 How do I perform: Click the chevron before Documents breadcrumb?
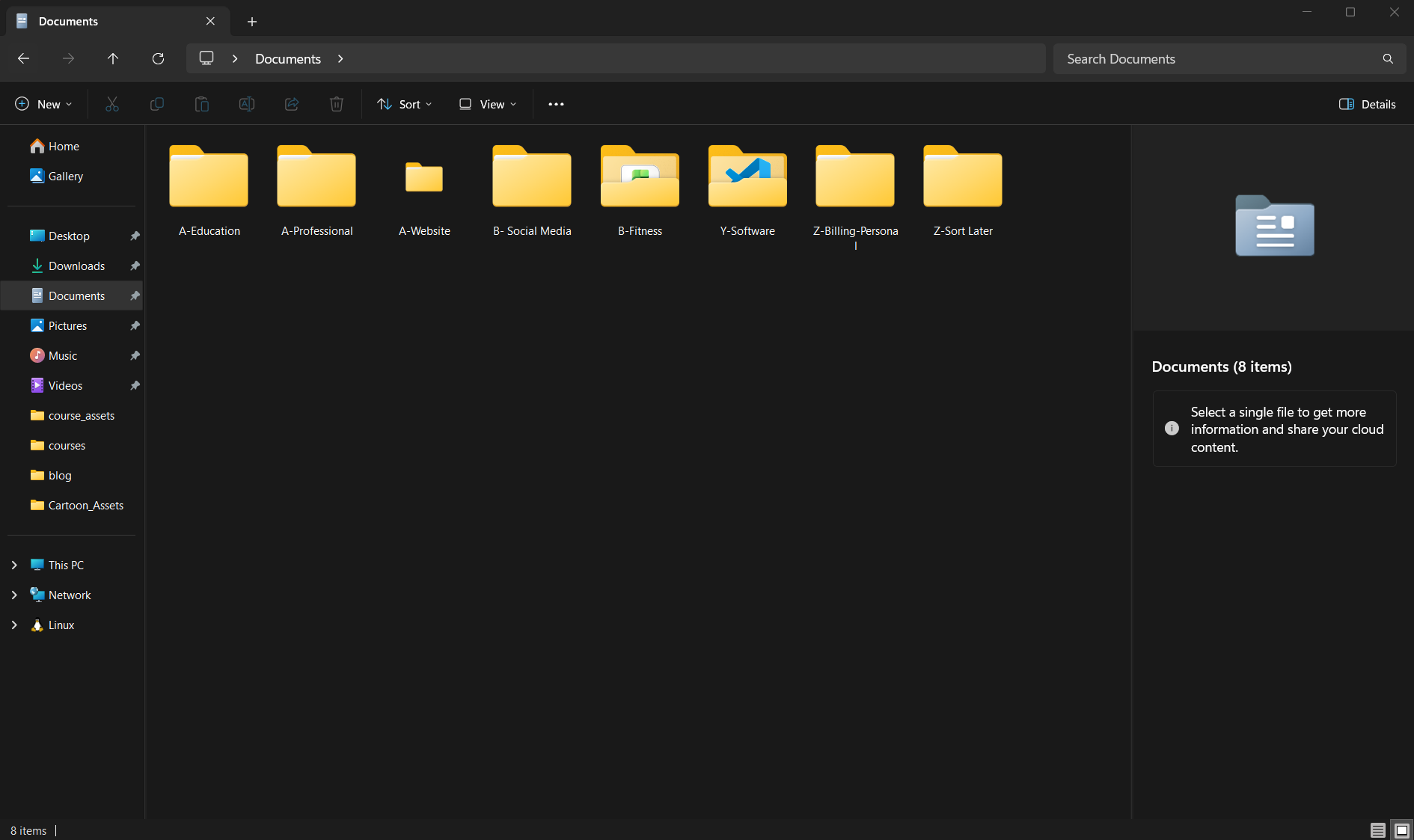(235, 58)
